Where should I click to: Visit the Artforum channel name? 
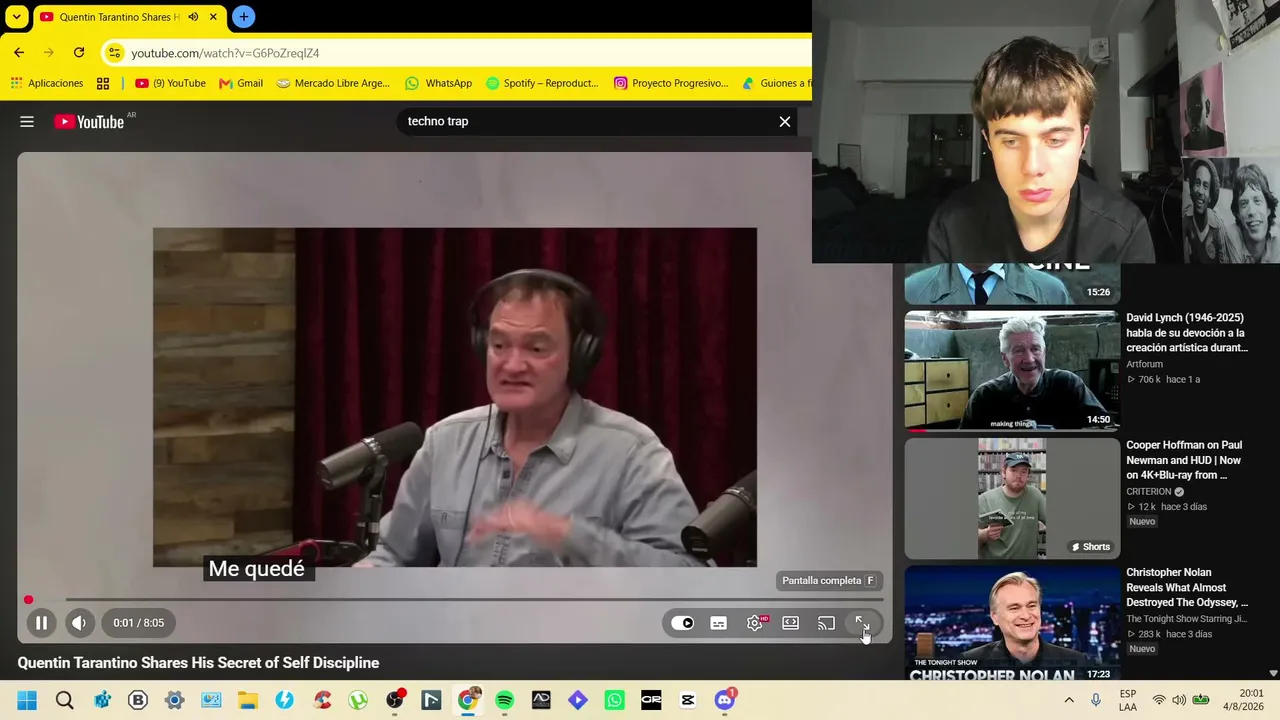pyautogui.click(x=1144, y=364)
